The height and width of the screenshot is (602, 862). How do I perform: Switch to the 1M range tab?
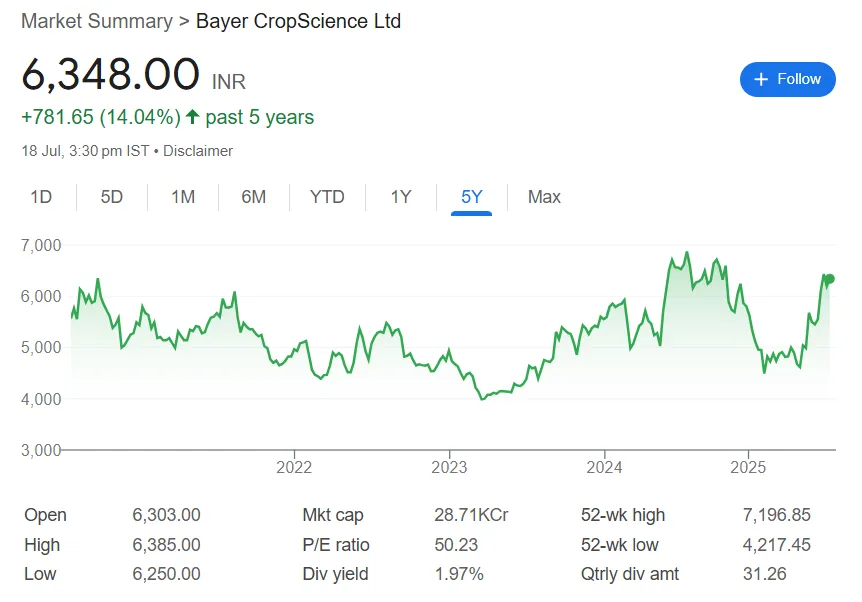coord(183,197)
